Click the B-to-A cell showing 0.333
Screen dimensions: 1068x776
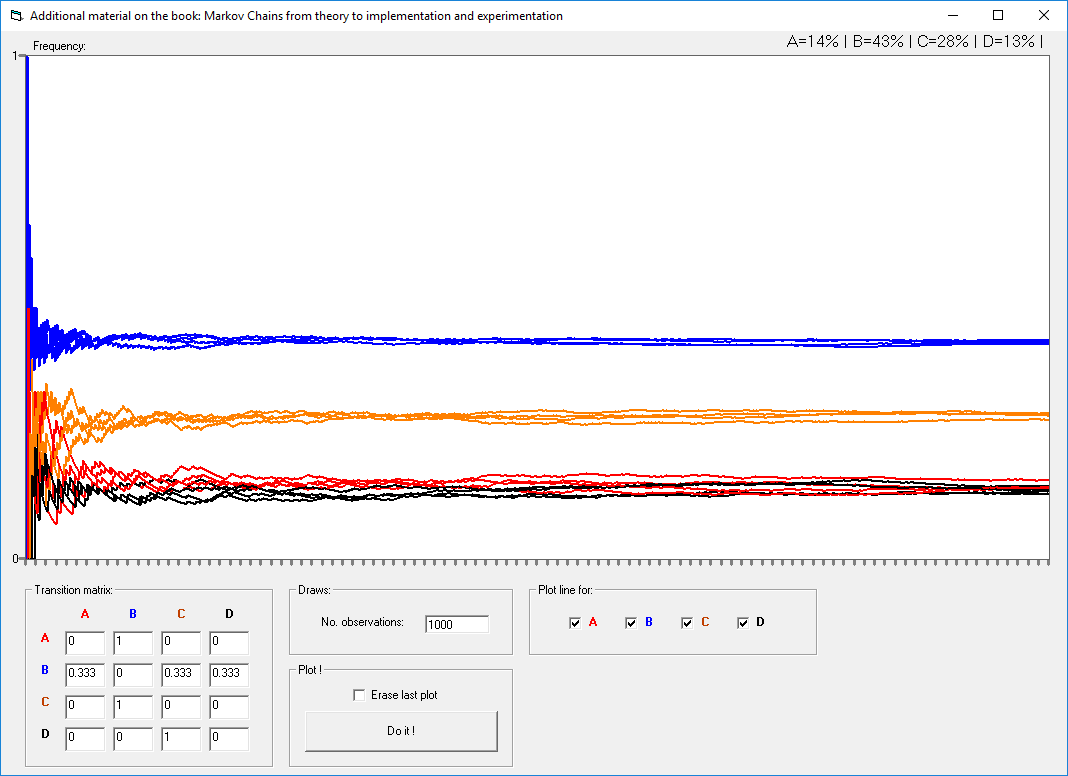pos(85,674)
